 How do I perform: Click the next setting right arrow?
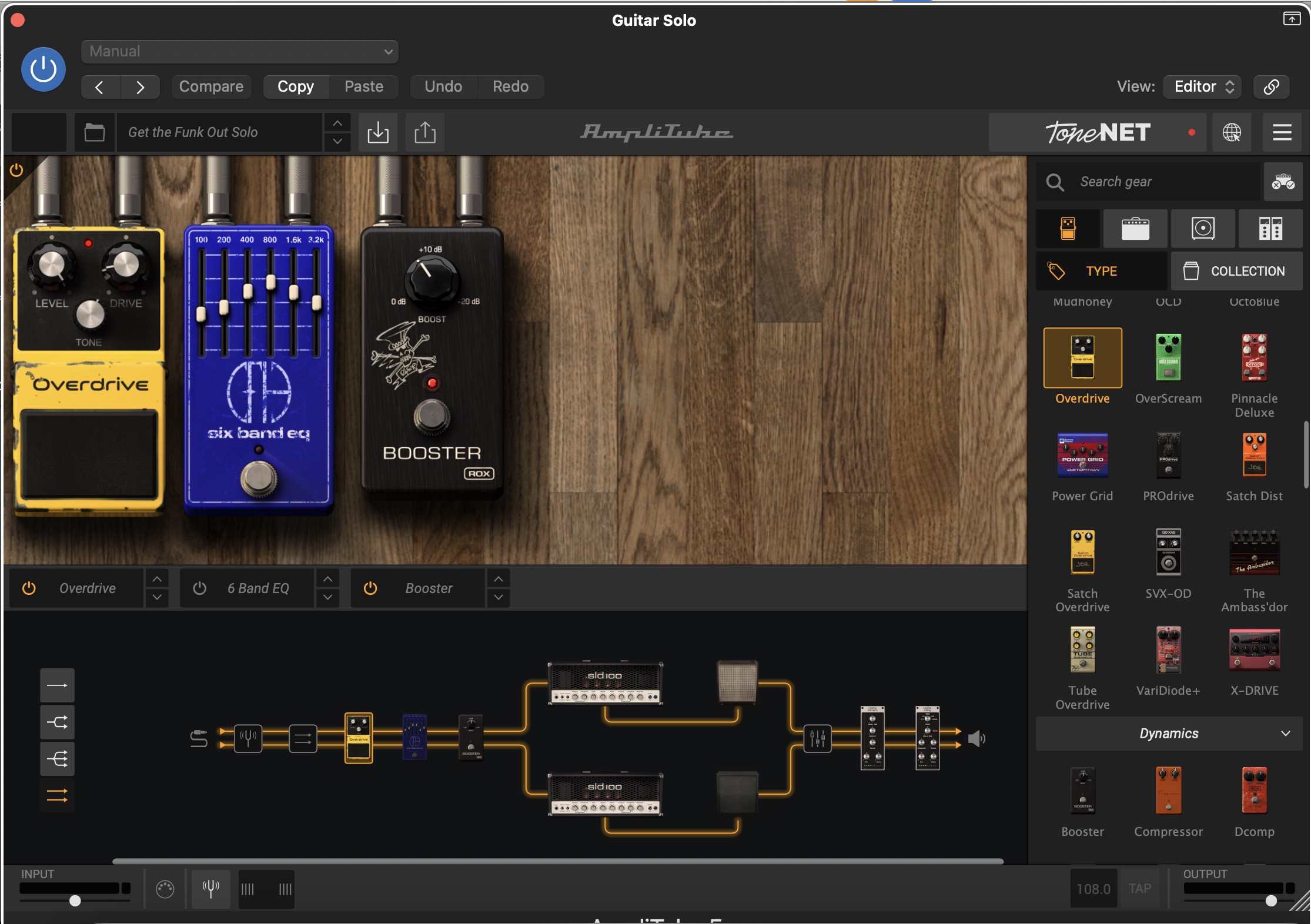(x=140, y=87)
